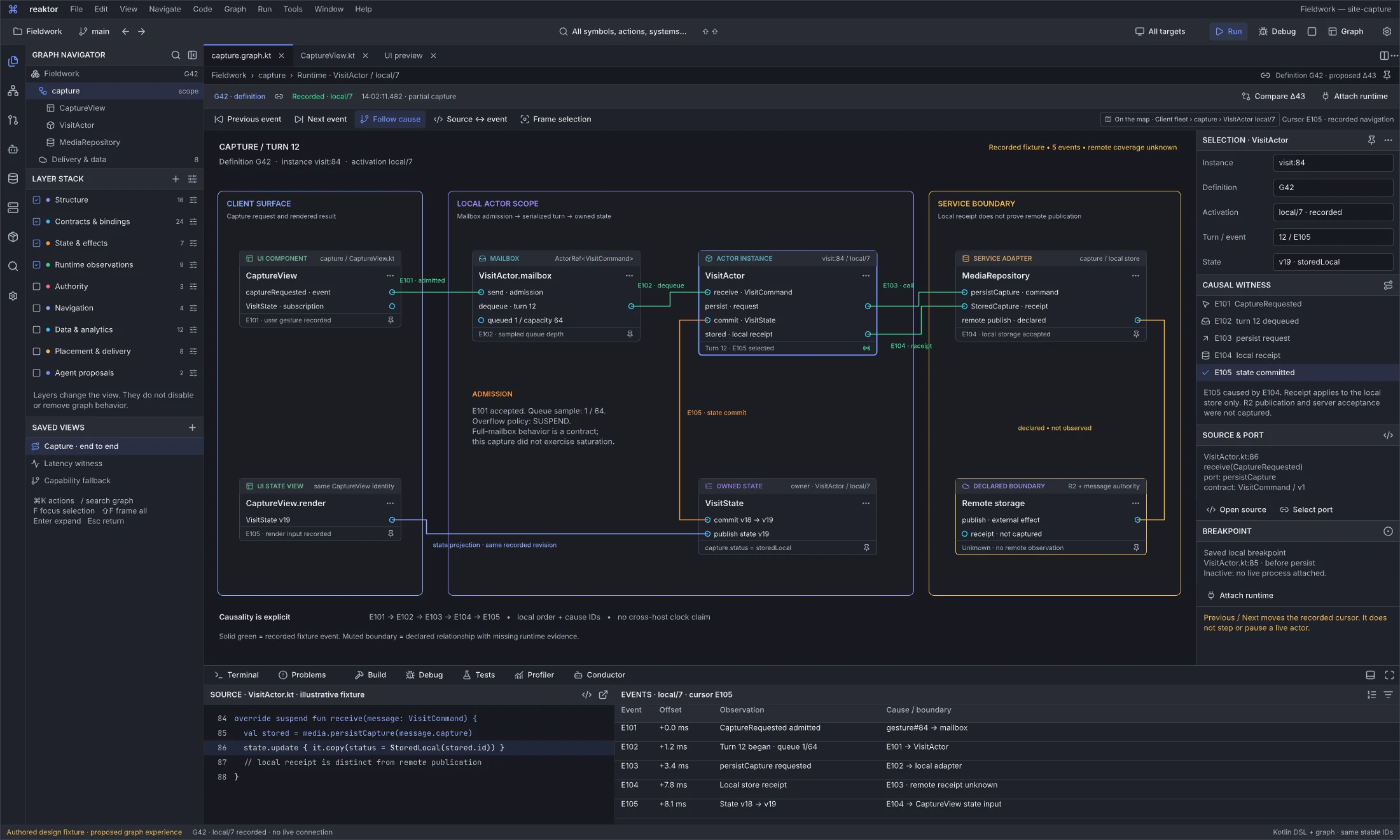The image size is (1400, 840).
Task: Open the Causal Witness graph options icon
Action: click(1388, 285)
